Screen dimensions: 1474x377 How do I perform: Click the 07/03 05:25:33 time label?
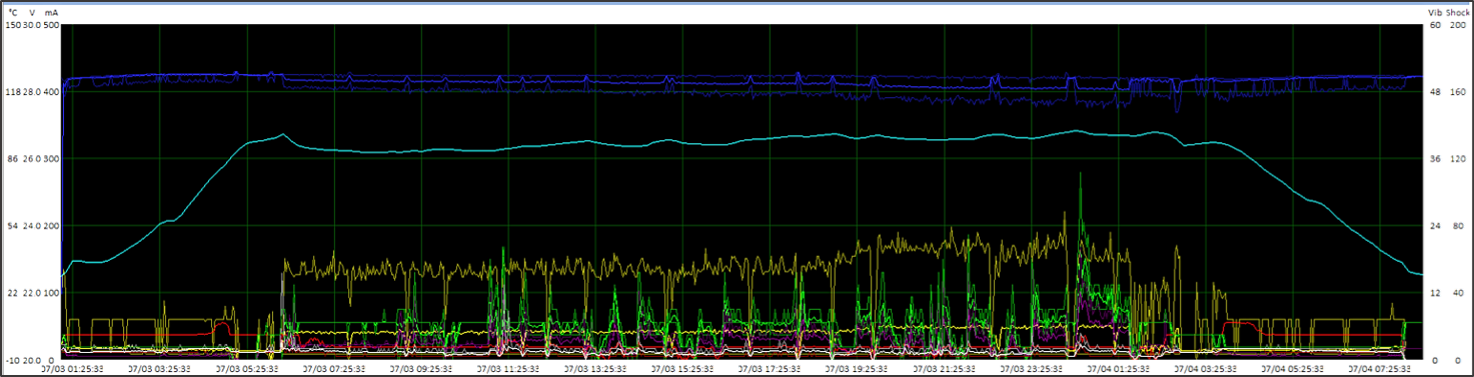246,369
